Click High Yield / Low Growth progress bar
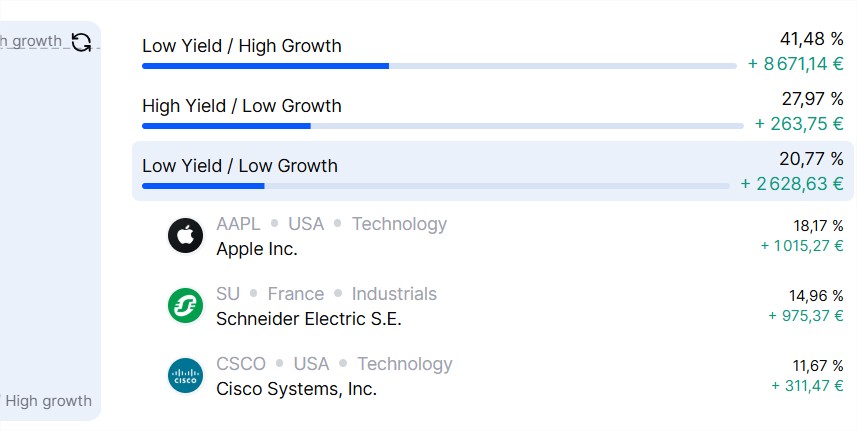857x431 pixels. coord(443,126)
